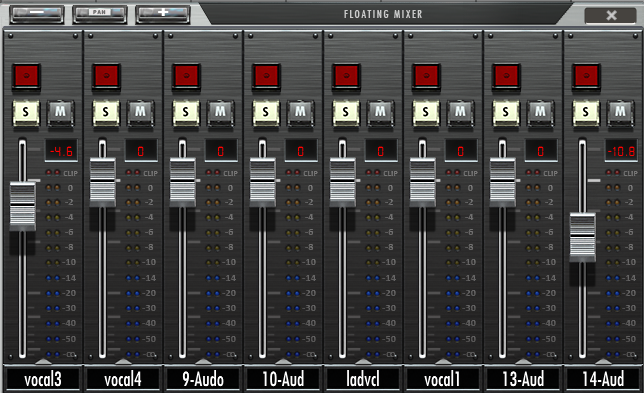
Task: Solo the vocal3 channel
Action: (x=26, y=113)
